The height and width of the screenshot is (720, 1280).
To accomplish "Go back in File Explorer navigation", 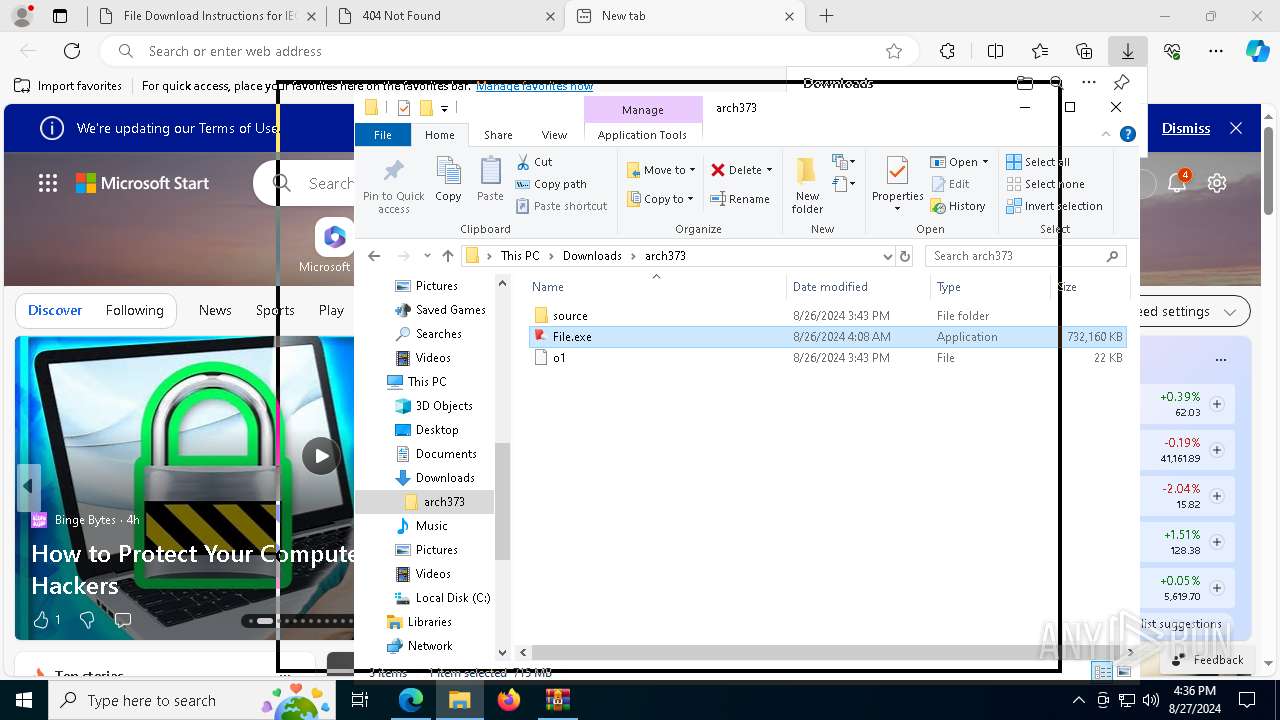I will click(374, 256).
